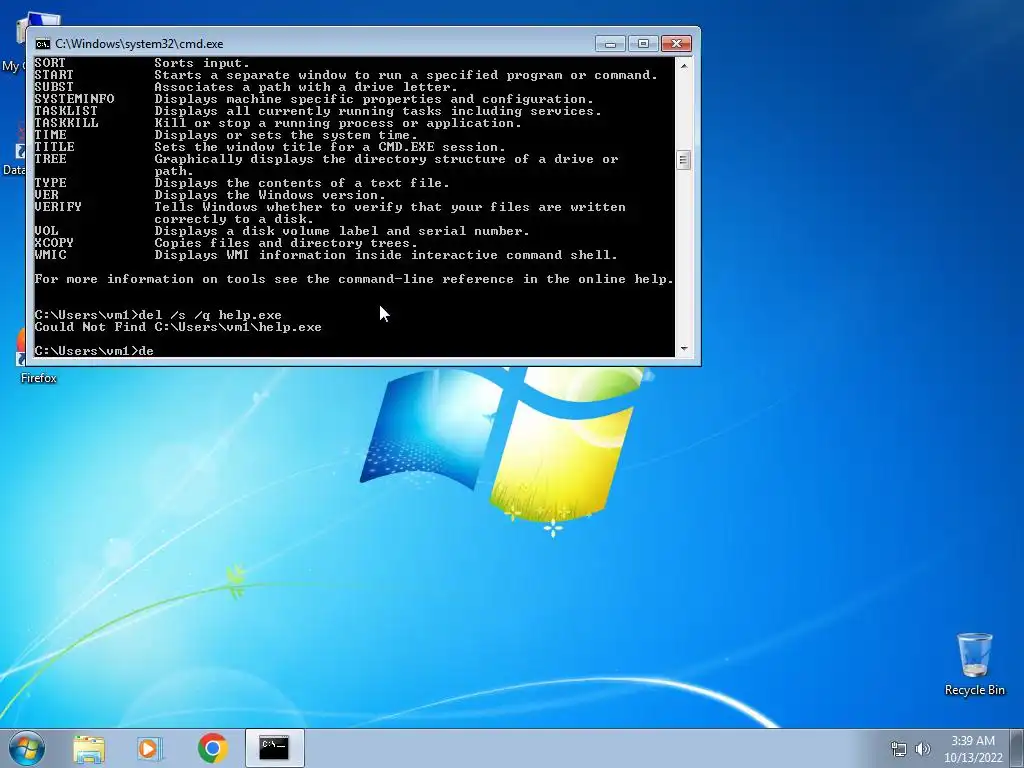Click the volume speaker tray icon
The image size is (1024, 768).
pyautogui.click(x=922, y=749)
